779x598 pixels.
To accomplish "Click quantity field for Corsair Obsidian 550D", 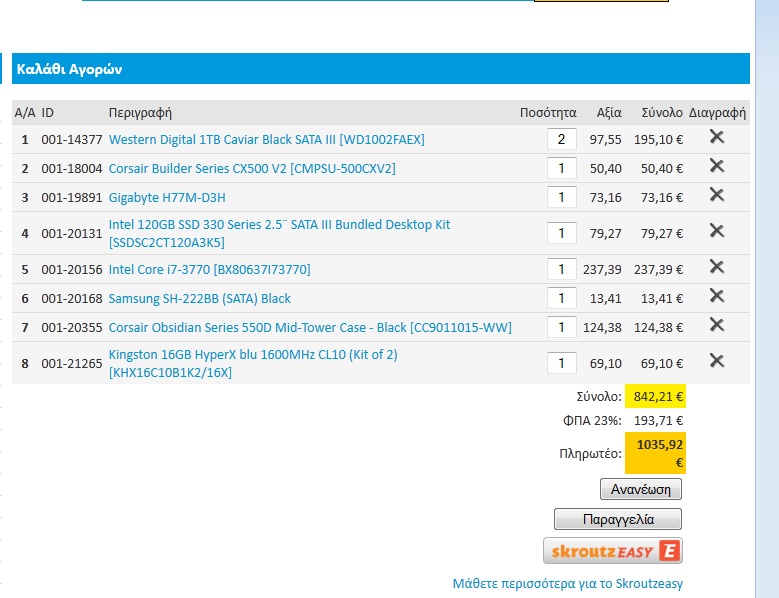I will pyautogui.click(x=561, y=327).
